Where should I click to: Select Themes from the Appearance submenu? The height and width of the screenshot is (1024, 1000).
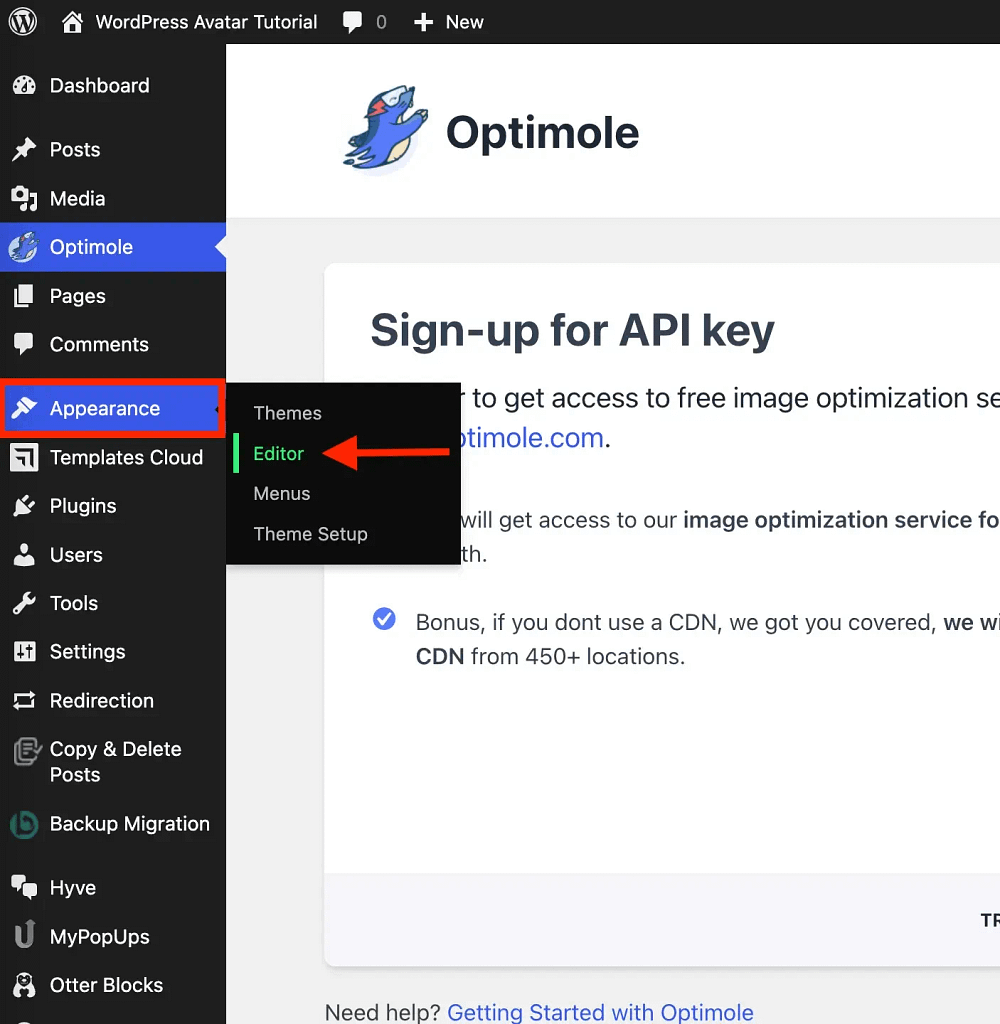coord(287,413)
